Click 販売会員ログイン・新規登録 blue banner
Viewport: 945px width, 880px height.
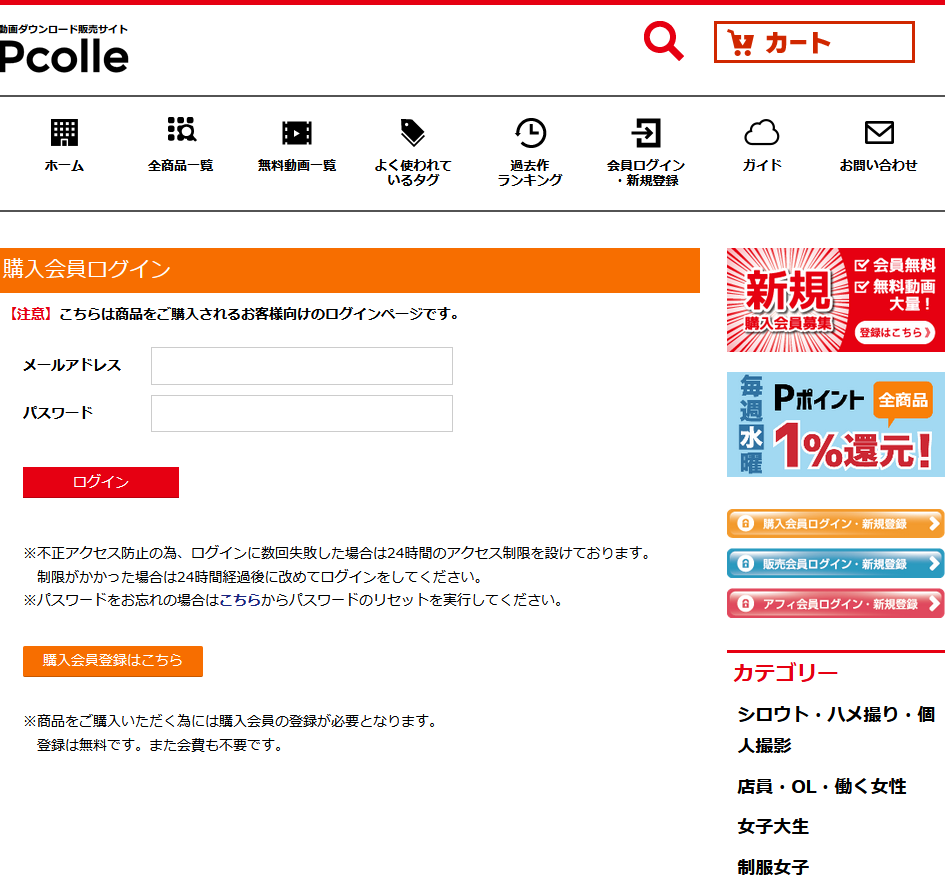coord(835,563)
